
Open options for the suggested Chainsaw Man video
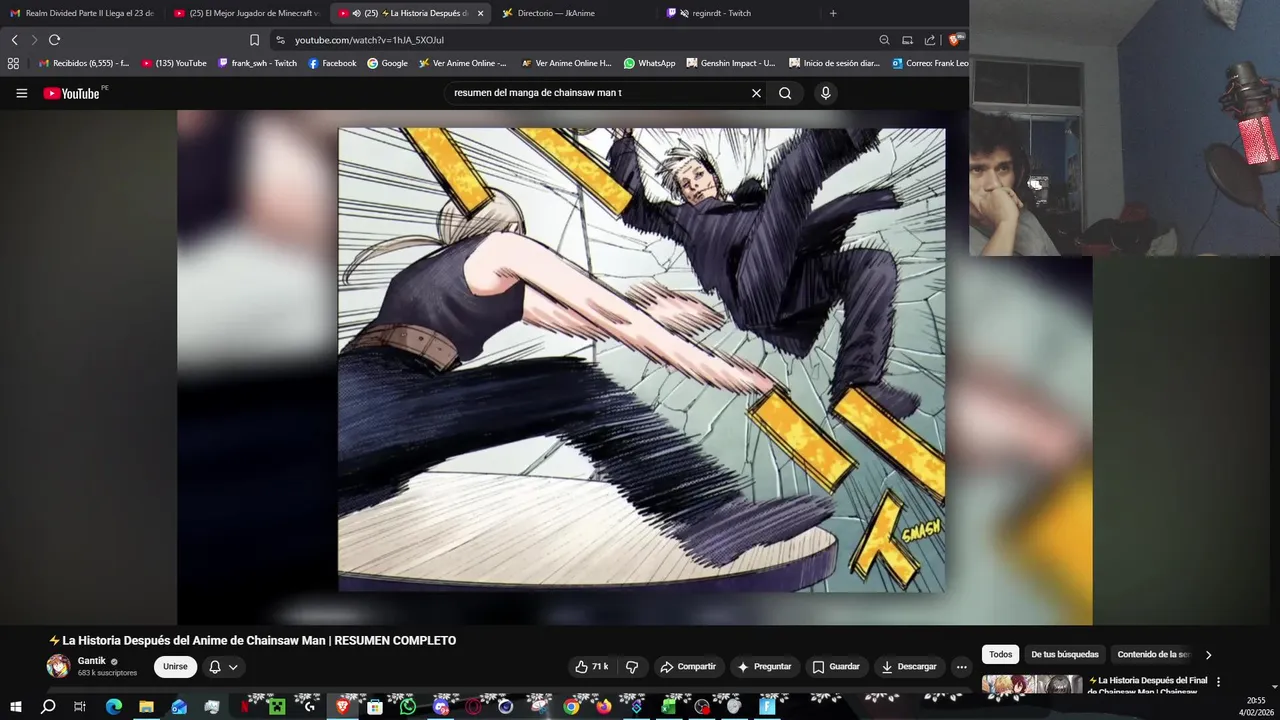(1218, 682)
